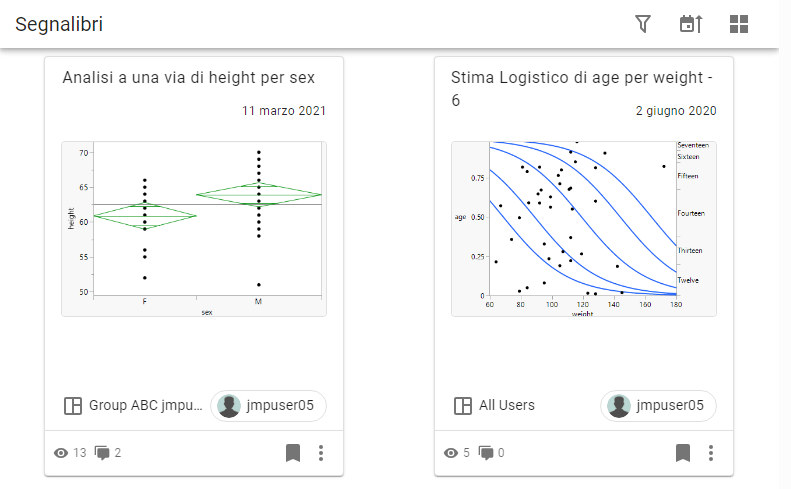Toggle bookmark on height per sex card
791x489 pixels.
point(293,453)
